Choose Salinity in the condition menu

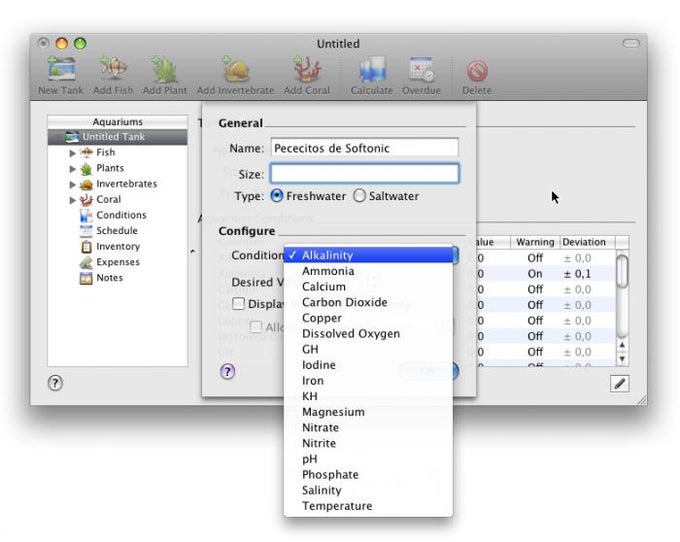click(368, 490)
